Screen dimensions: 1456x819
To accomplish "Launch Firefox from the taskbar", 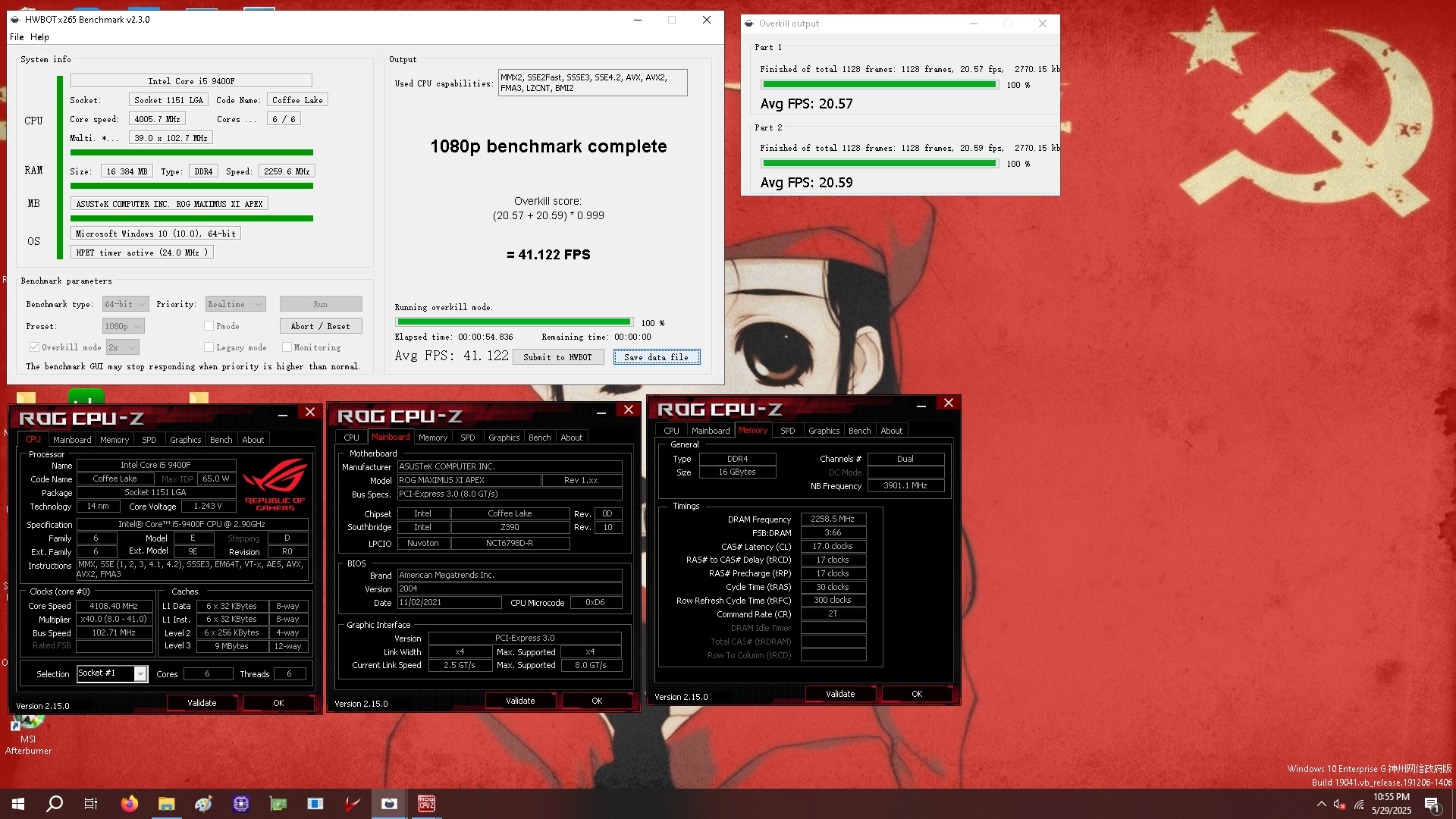I will pyautogui.click(x=130, y=804).
